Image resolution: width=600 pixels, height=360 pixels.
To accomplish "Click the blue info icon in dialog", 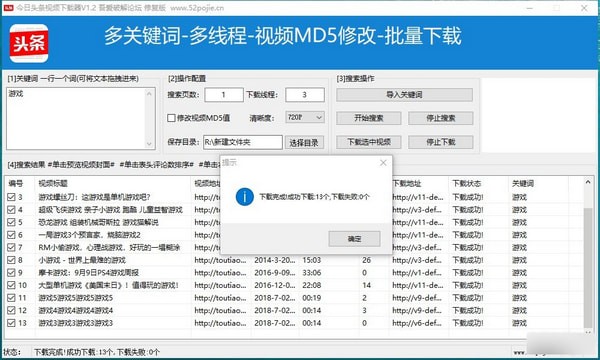I will (245, 197).
